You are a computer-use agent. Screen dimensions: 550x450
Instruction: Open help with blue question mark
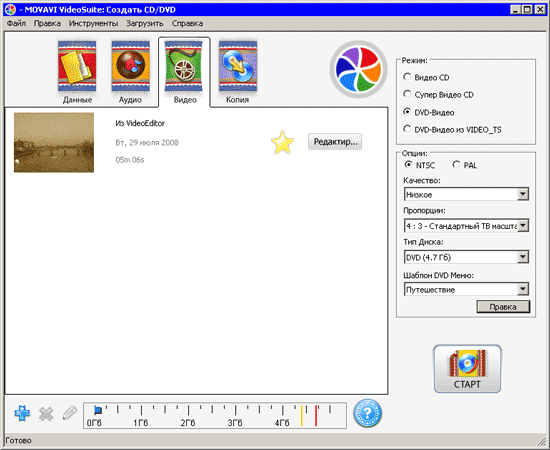click(367, 413)
